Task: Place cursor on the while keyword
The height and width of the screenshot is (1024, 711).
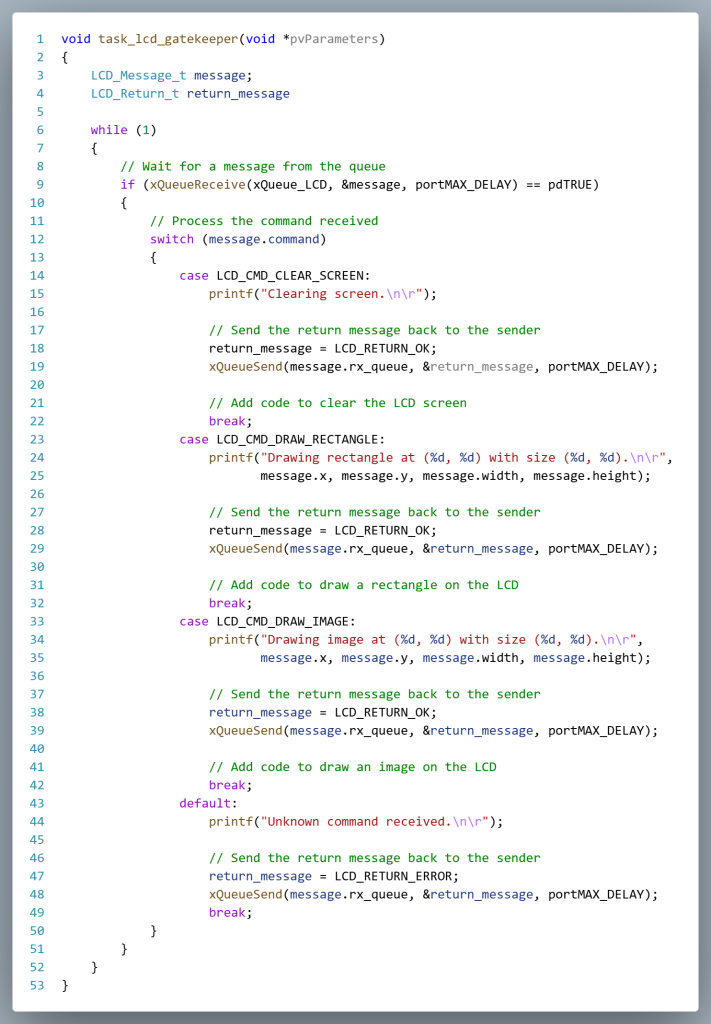Action: pyautogui.click(x=108, y=130)
